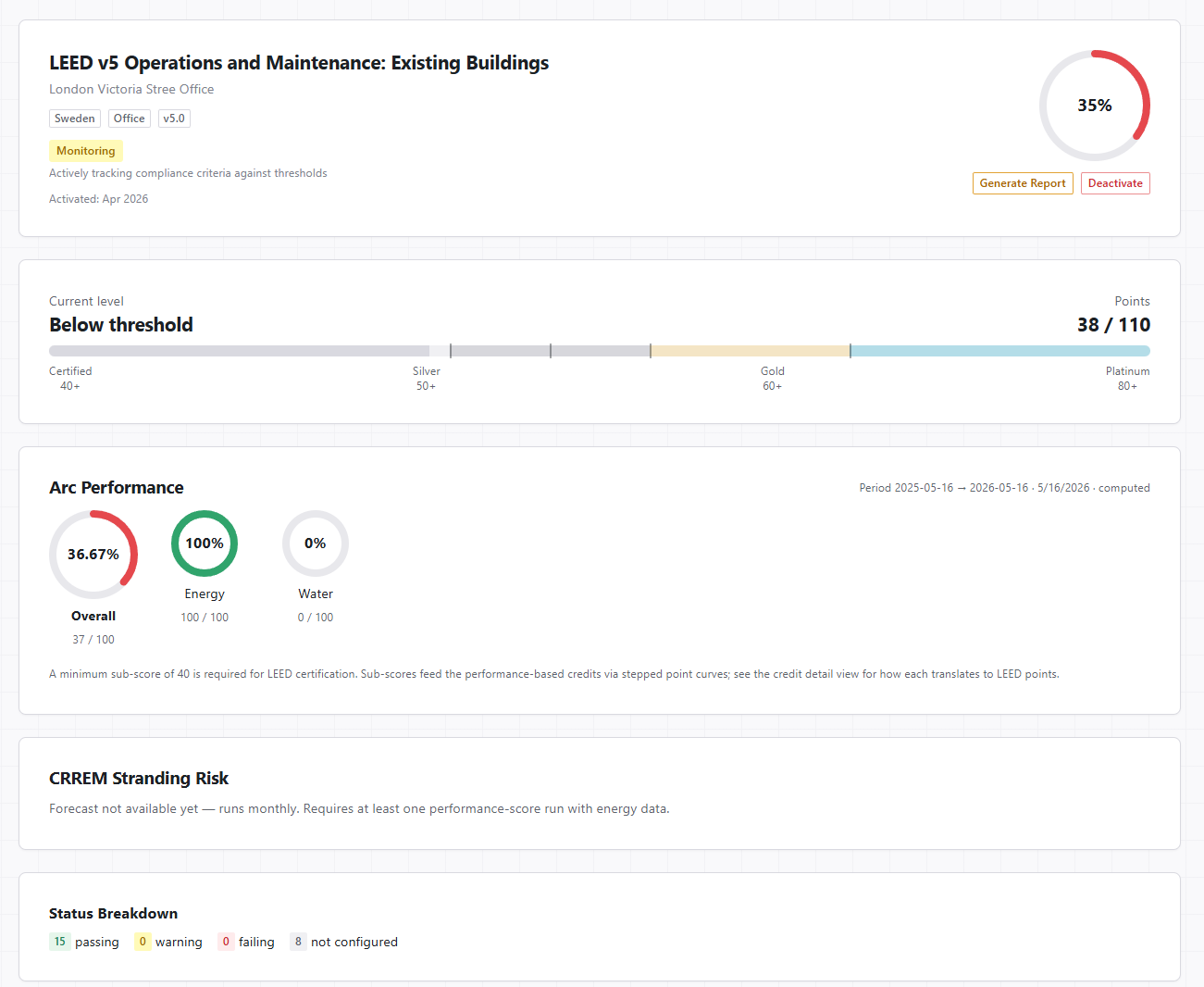This screenshot has width=1204, height=987.
Task: Click the 8 not configured badge
Action: (298, 942)
